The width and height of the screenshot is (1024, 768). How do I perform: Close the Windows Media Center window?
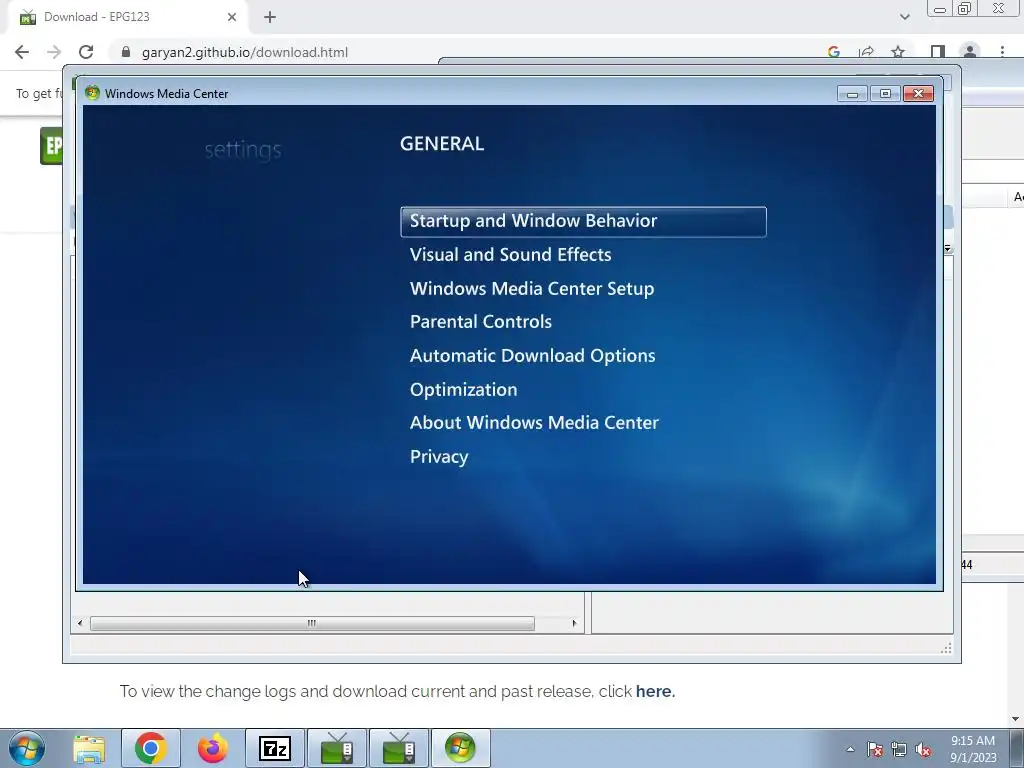point(918,94)
